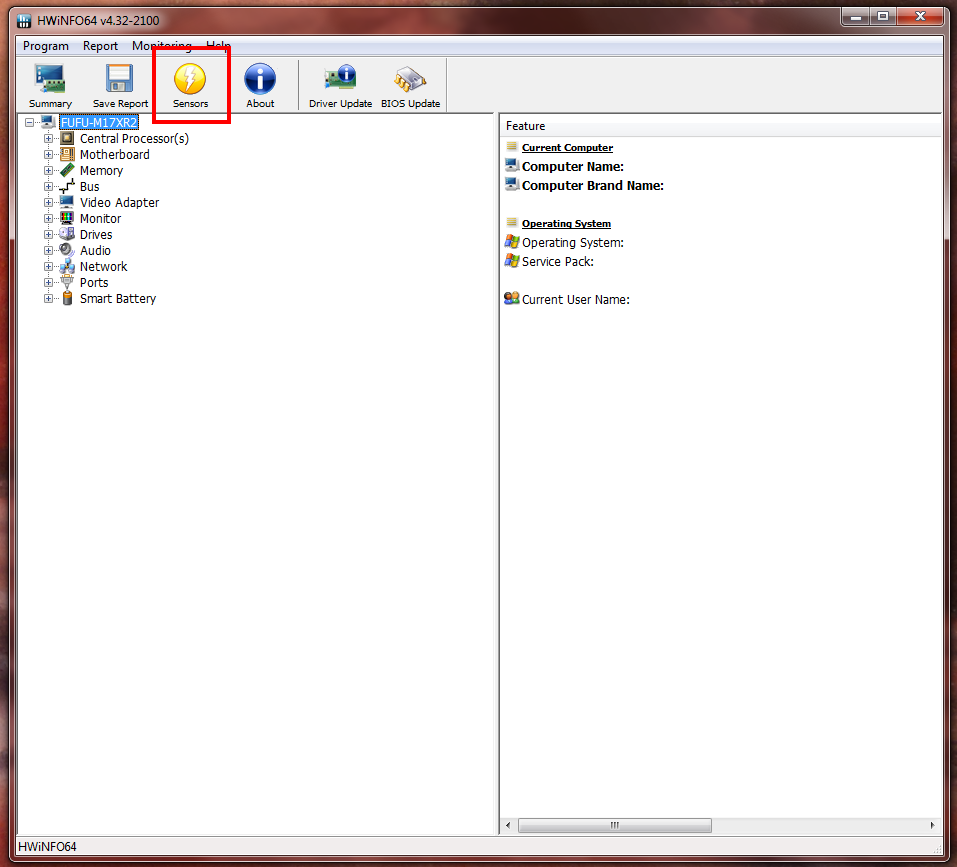Click the Monitor tree icon
The image size is (957, 867).
click(x=67, y=218)
